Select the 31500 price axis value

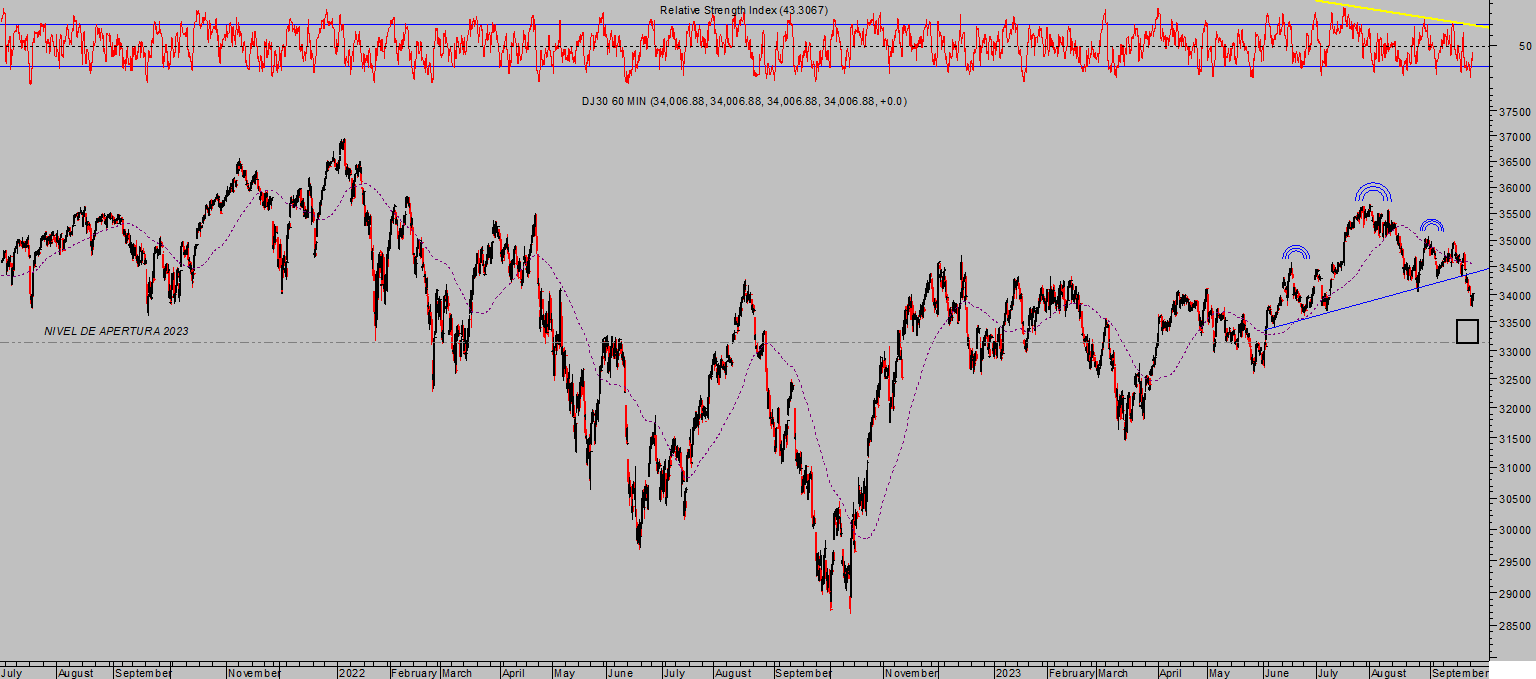click(x=1516, y=438)
